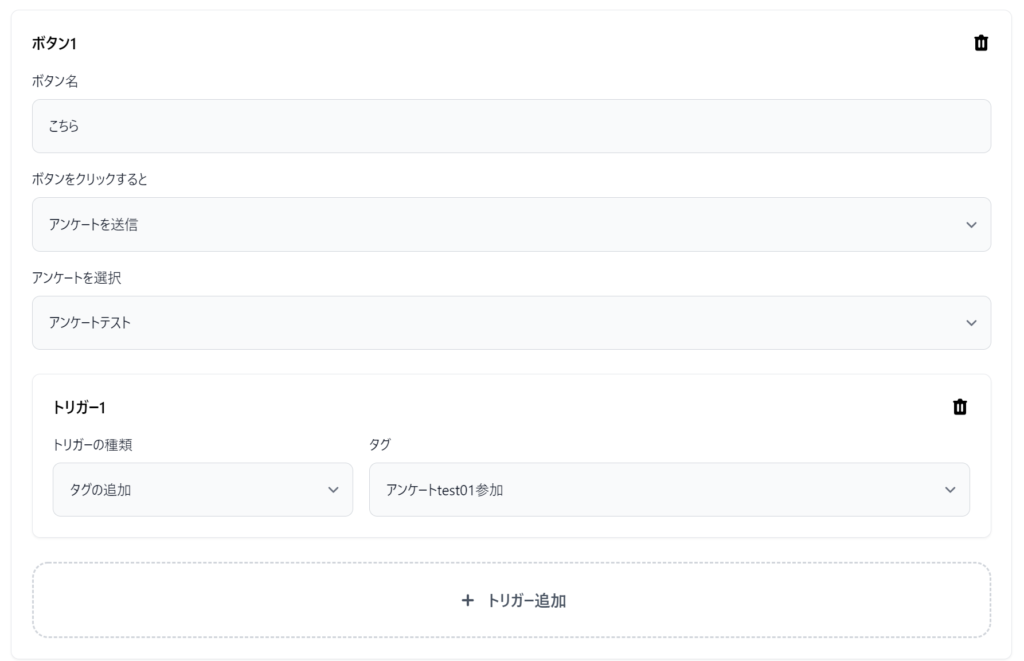1024x661 pixels.
Task: Click the ボタン1 heading text
Action: tap(54, 44)
